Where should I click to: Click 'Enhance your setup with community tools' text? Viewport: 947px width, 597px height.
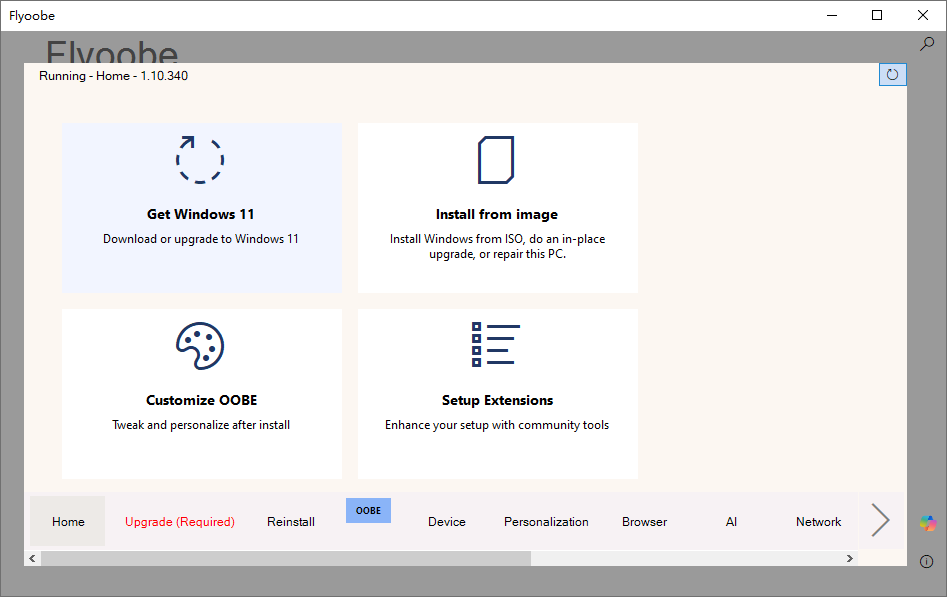(x=497, y=425)
